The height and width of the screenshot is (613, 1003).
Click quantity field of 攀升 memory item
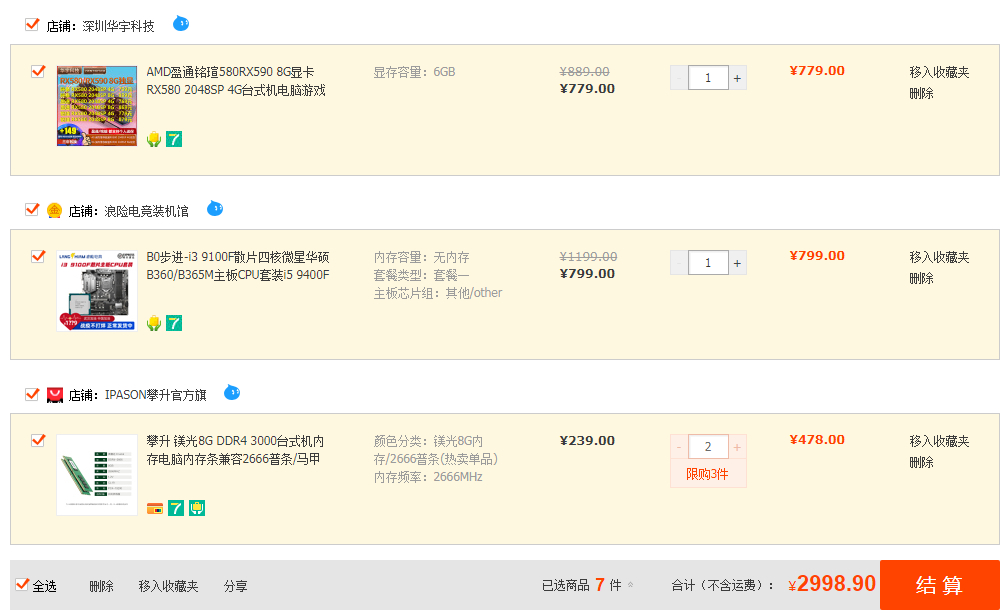coord(708,447)
